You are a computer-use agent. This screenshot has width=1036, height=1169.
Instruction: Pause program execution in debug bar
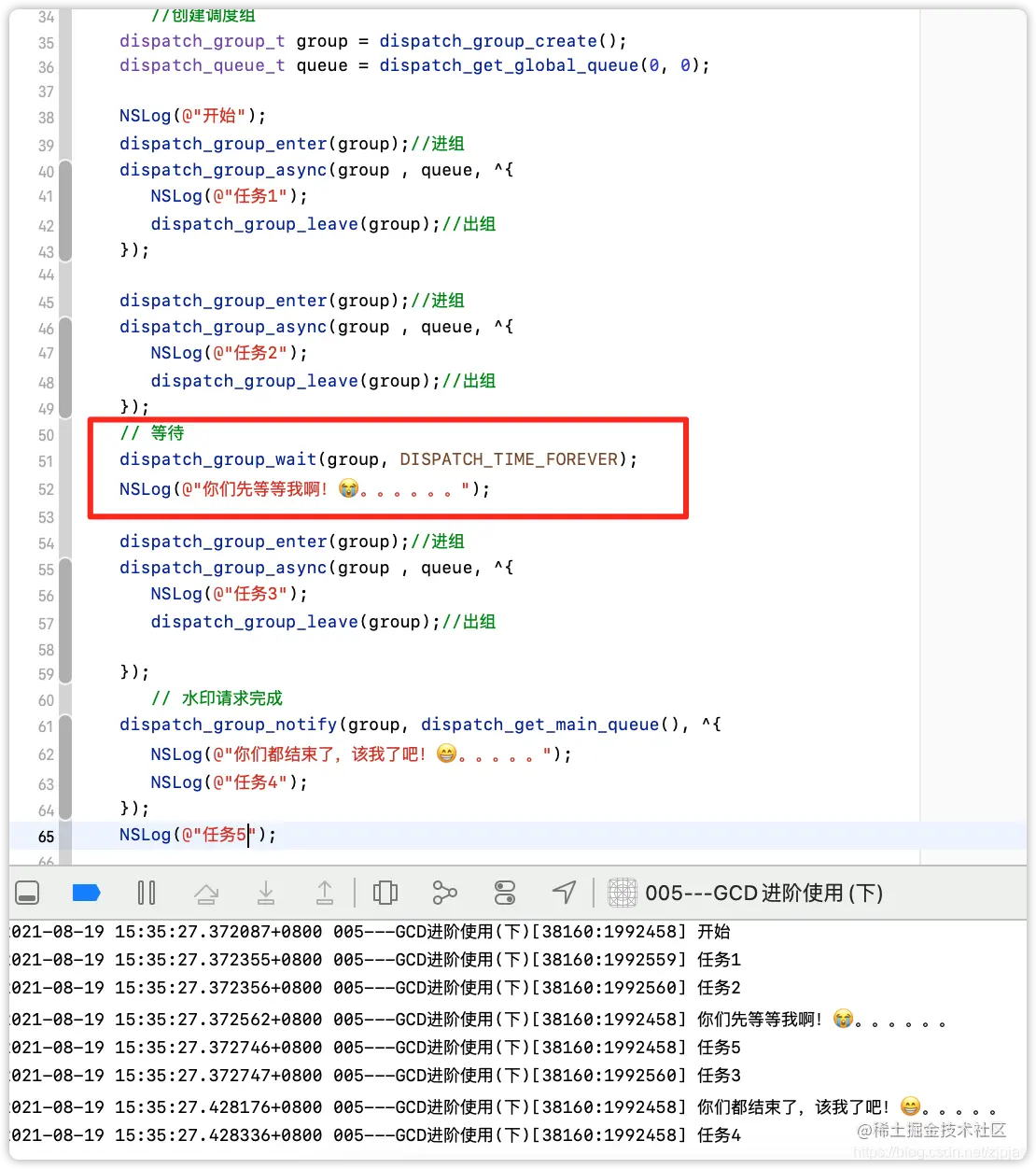pos(147,894)
